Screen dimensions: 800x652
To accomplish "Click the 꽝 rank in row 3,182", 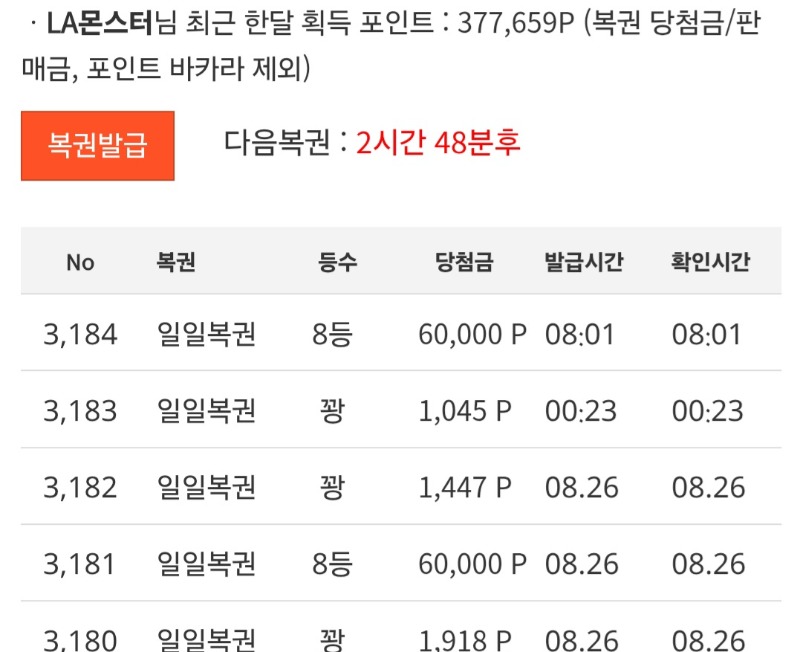I will (x=332, y=487).
